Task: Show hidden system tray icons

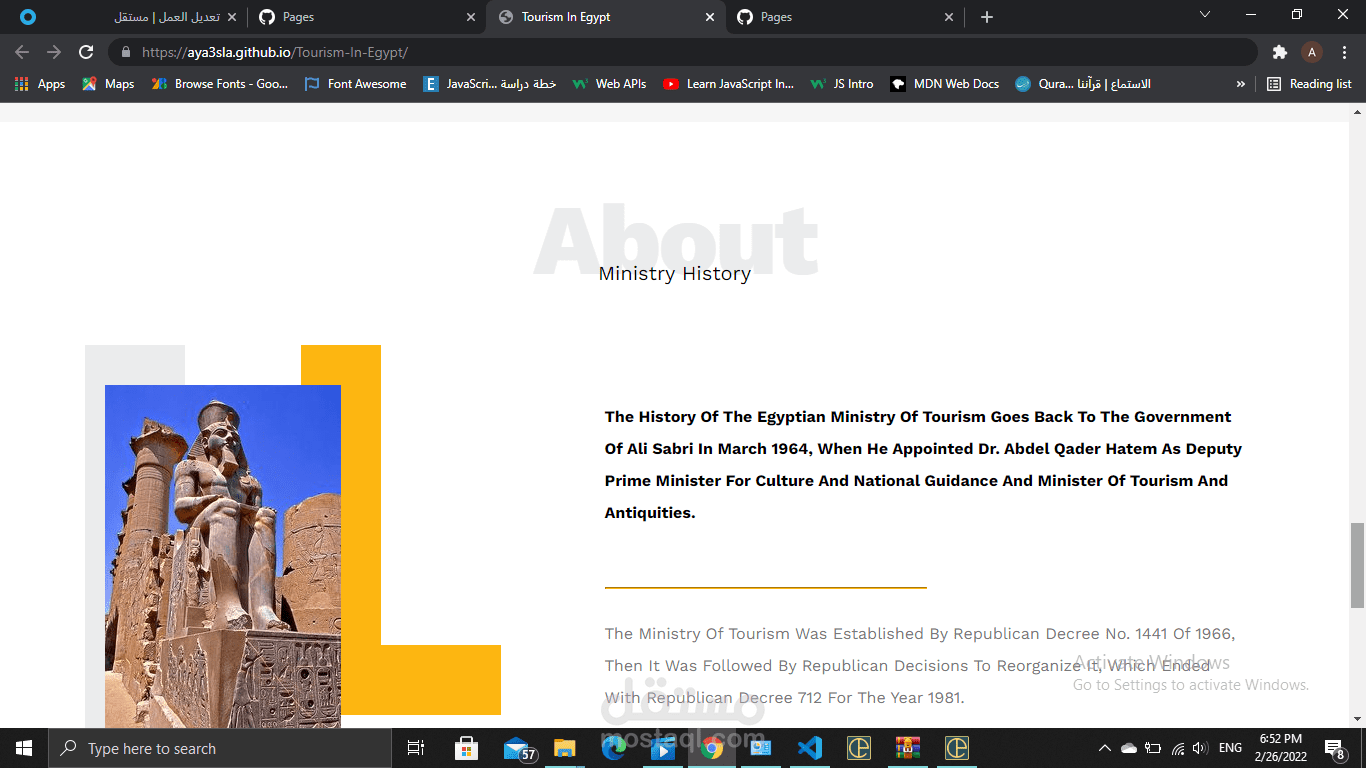Action: pyautogui.click(x=1104, y=748)
